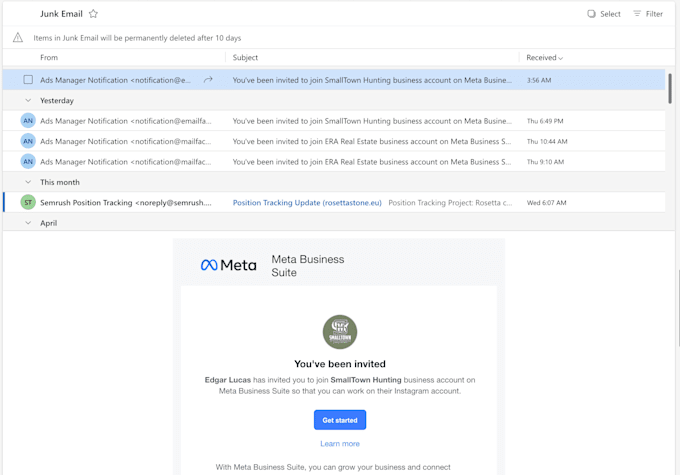
Task: Open the SmallTown Hunting email from Thu 6:49 PM
Action: (x=334, y=121)
